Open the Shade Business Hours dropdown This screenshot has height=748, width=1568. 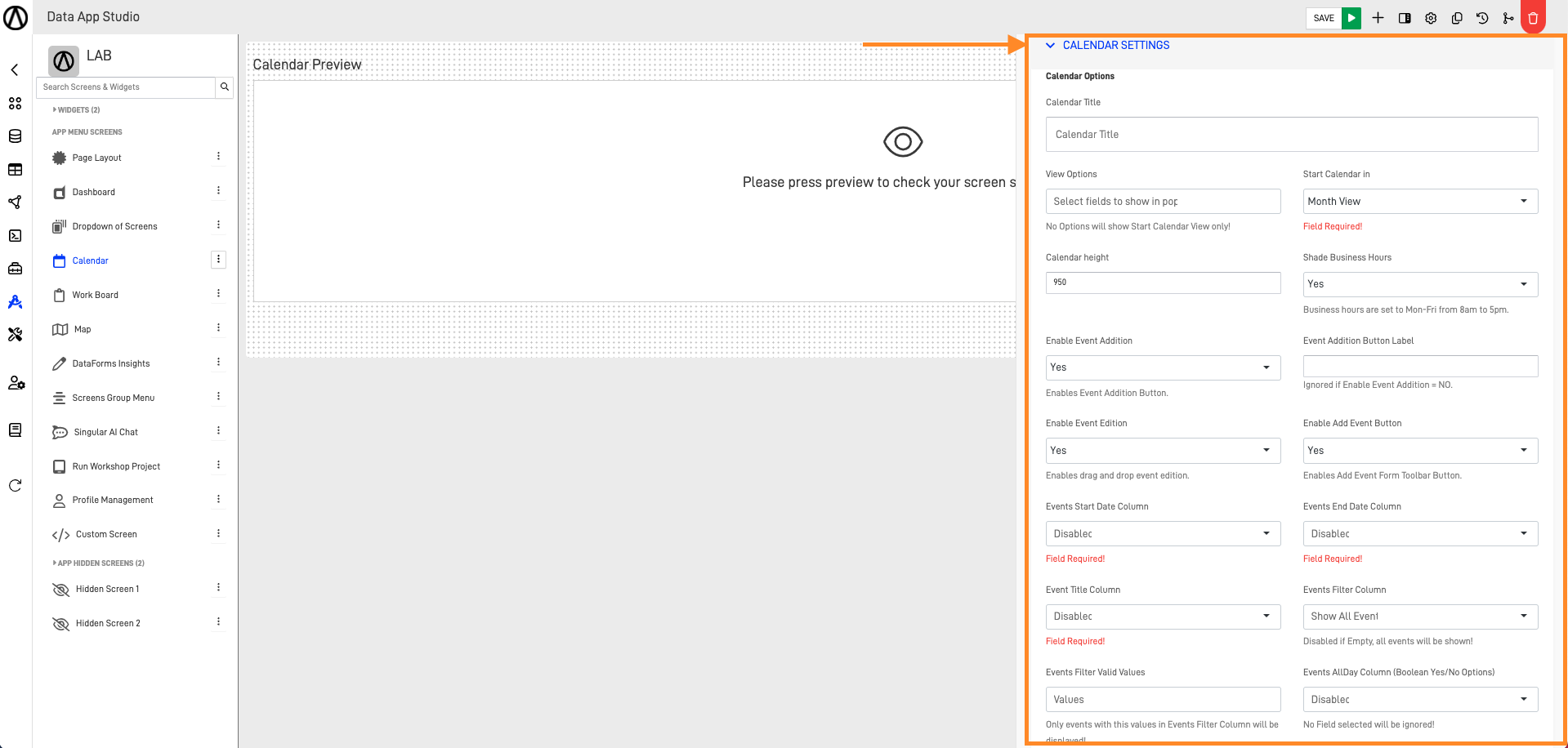1420,284
